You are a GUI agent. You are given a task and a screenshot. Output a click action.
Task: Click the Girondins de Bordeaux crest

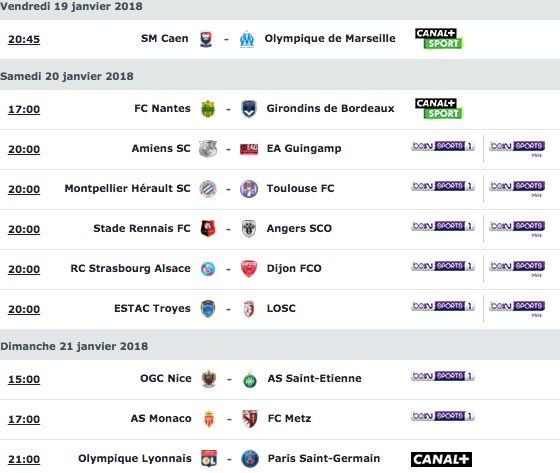point(249,109)
